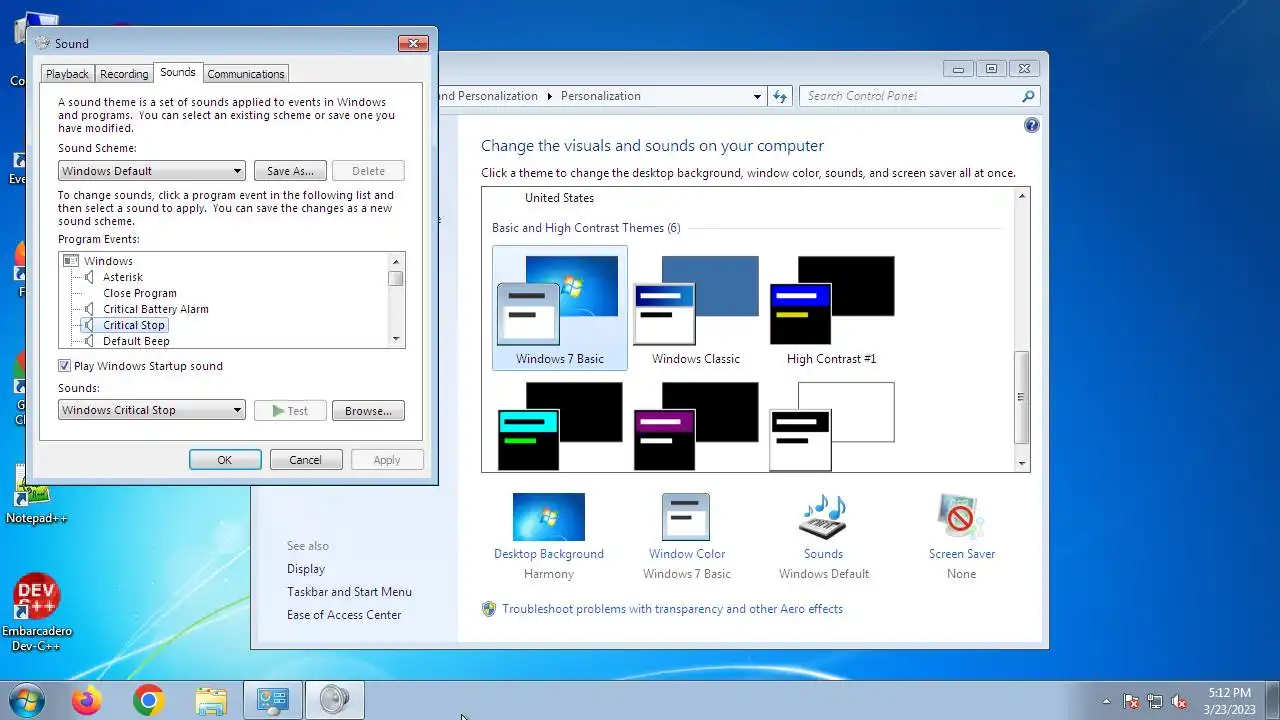Select the High Contrast #1 theme
Screen dimensions: 1280x720
[832, 309]
